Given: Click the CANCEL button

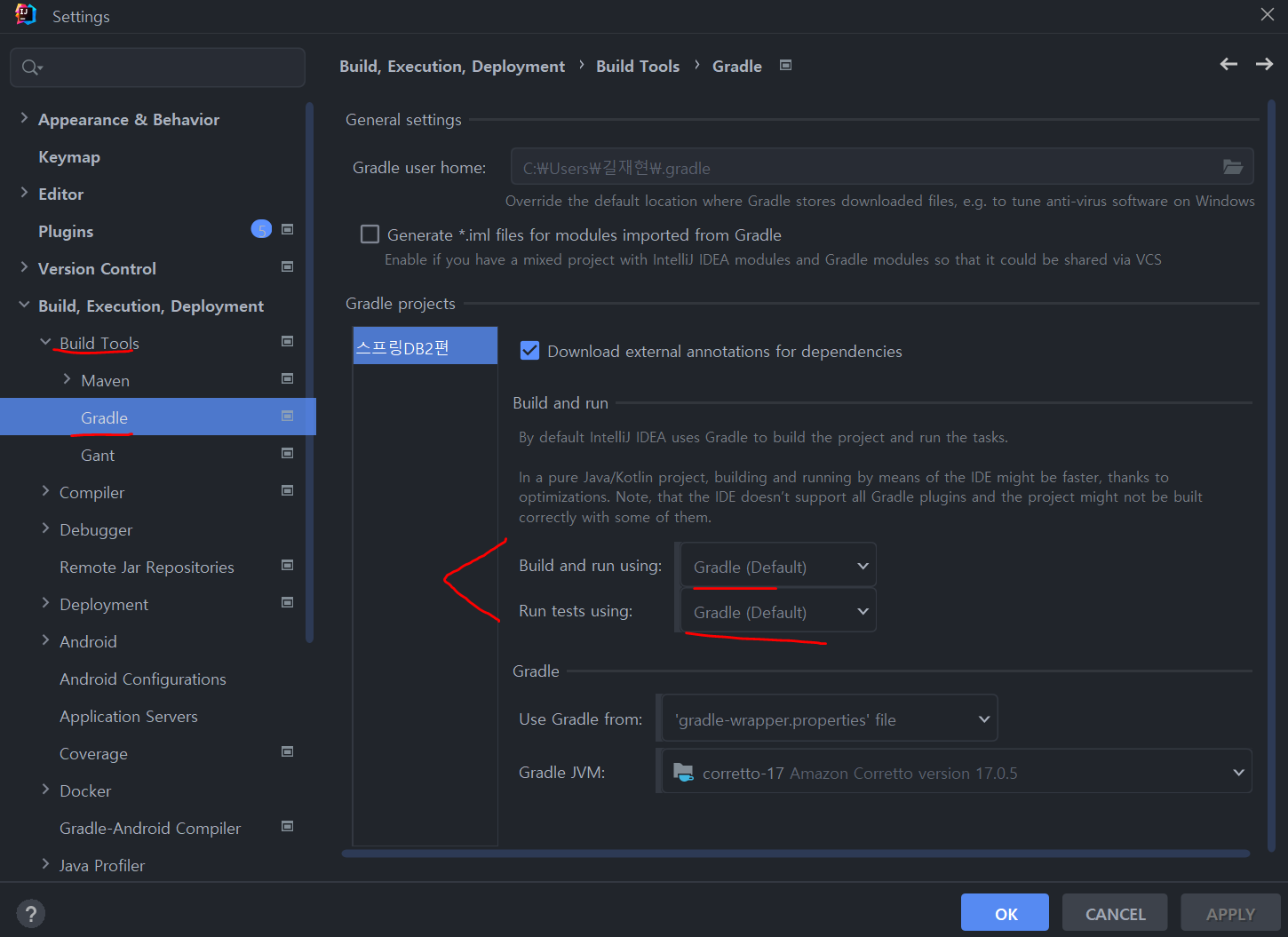Looking at the screenshot, I should (1115, 913).
